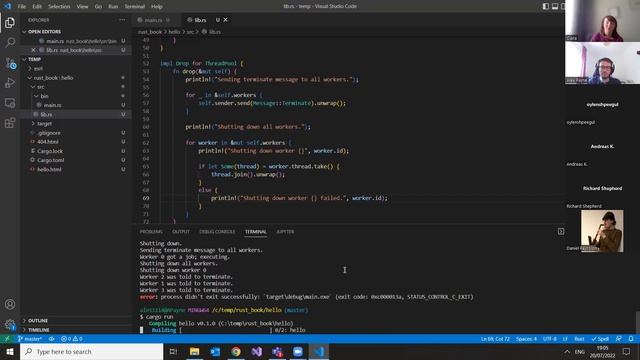
Task: Open the Extensions view
Action: point(10,123)
